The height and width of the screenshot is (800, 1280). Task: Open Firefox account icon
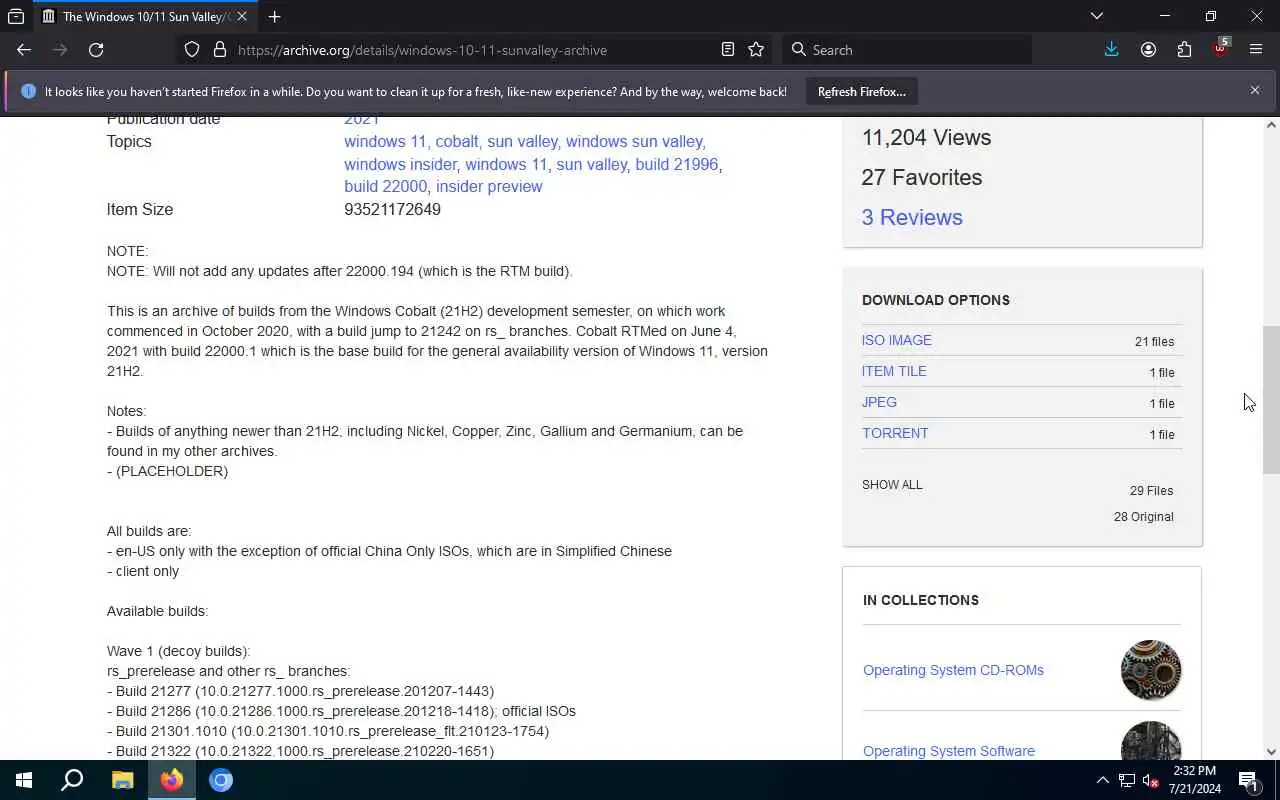click(1148, 50)
